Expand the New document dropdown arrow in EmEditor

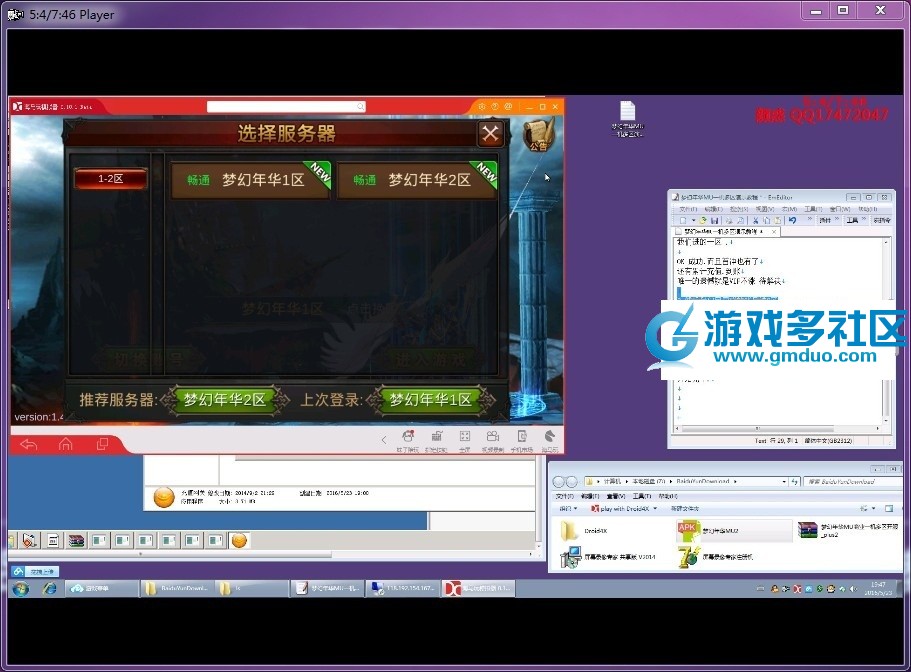693,220
